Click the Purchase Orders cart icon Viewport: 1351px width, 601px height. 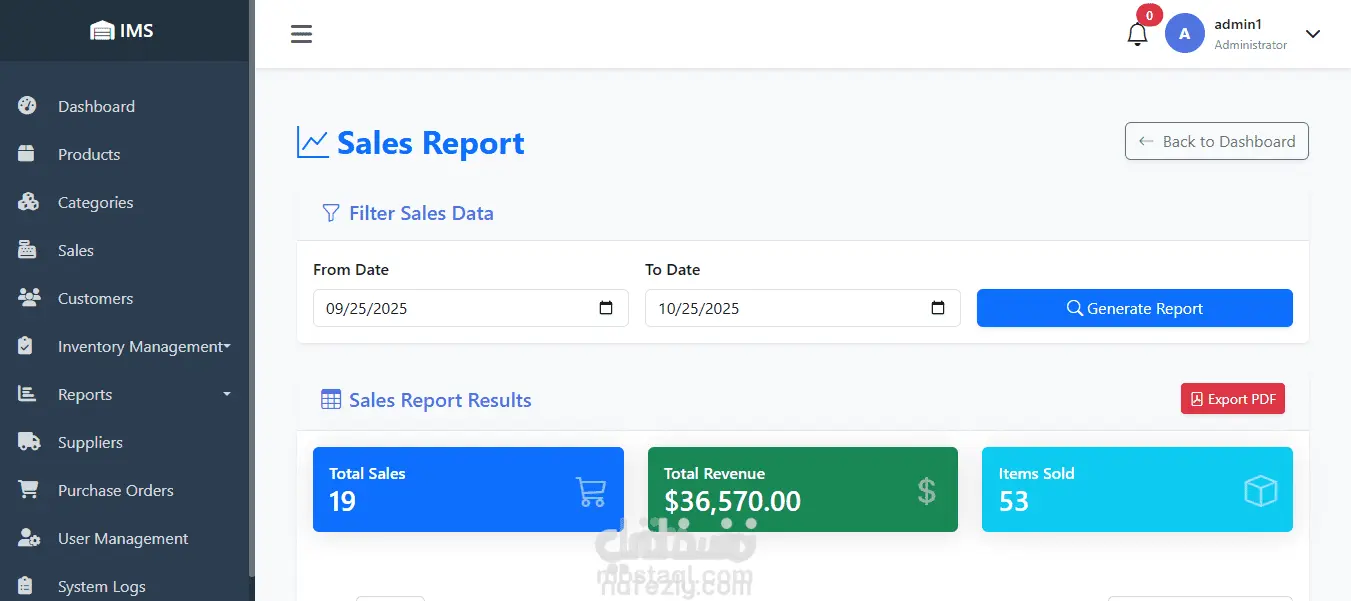pyautogui.click(x=28, y=490)
